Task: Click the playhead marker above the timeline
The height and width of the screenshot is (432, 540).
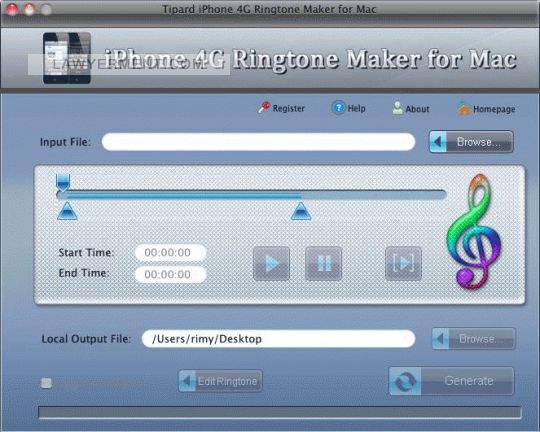Action: pyautogui.click(x=63, y=182)
